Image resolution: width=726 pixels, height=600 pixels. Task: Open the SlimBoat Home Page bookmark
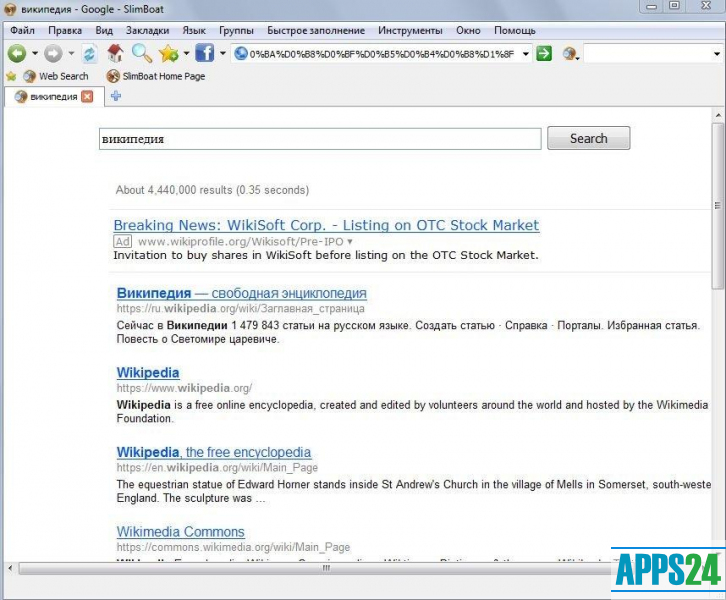(x=156, y=76)
